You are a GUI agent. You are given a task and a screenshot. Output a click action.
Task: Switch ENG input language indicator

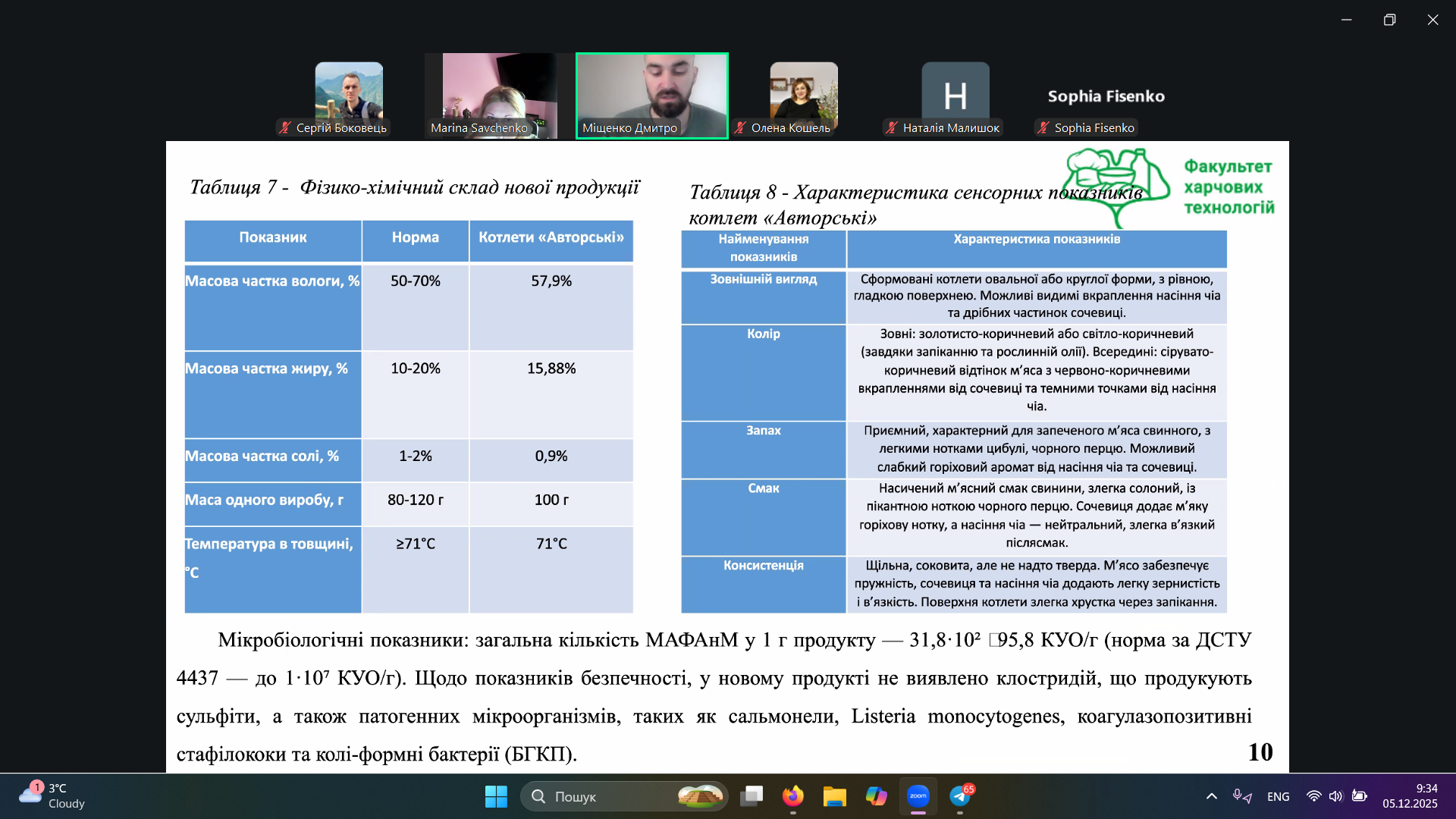coord(1278,796)
